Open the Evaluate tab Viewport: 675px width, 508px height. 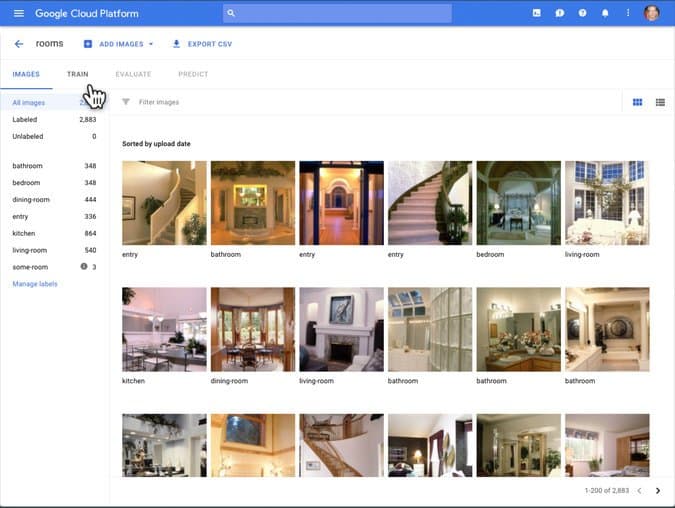[x=133, y=74]
